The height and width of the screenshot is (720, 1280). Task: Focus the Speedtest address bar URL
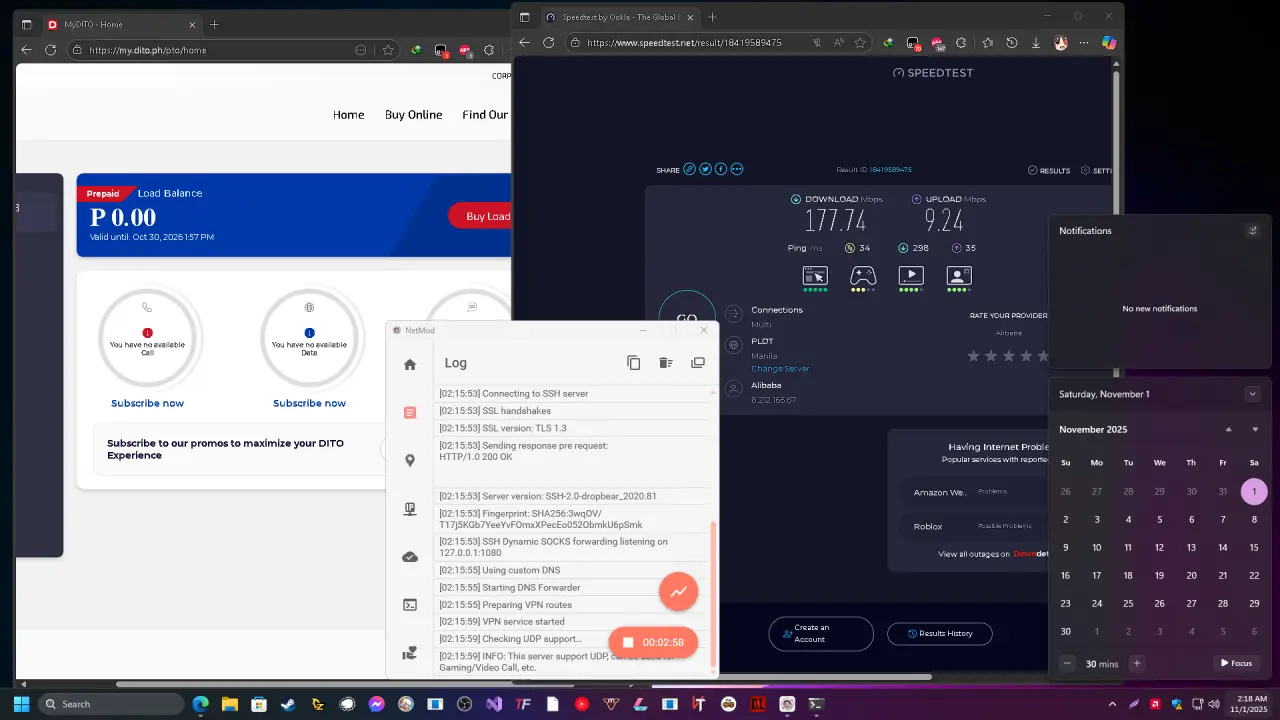click(684, 43)
